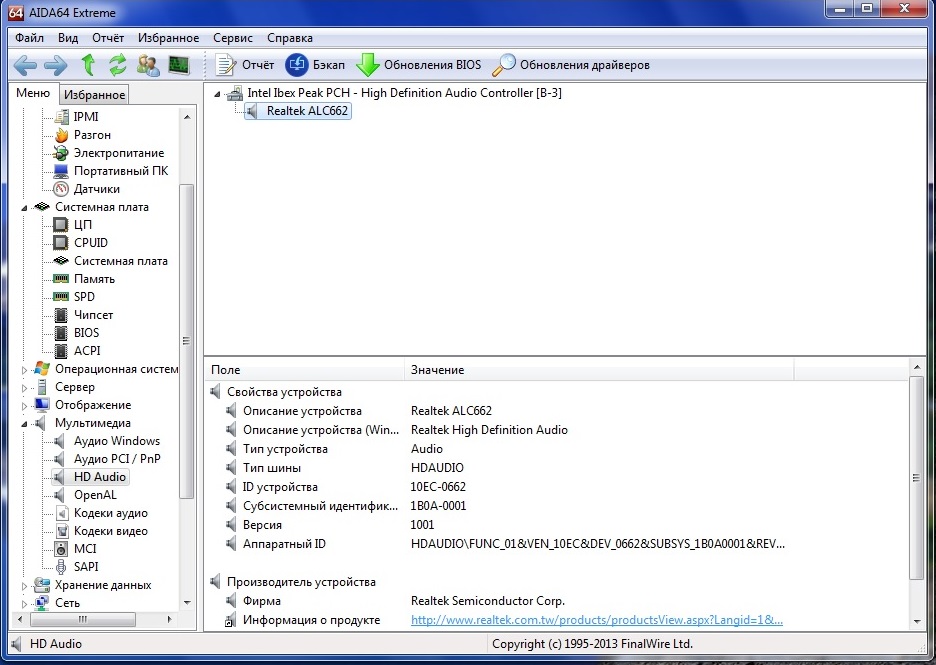Switch to the Избранное tab
This screenshot has height=665, width=936.
[94, 95]
